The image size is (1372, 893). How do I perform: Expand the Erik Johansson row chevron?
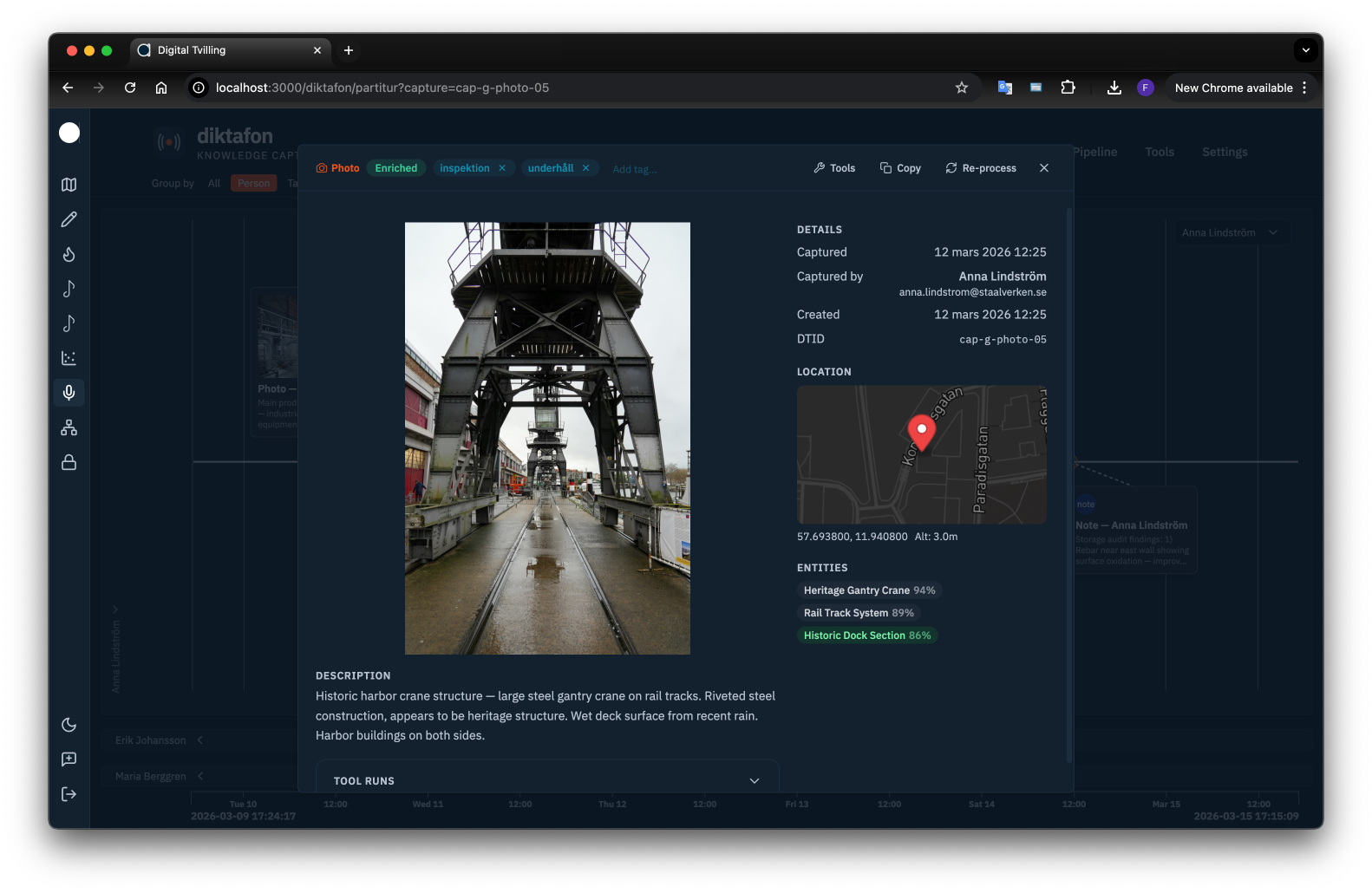[x=200, y=740]
